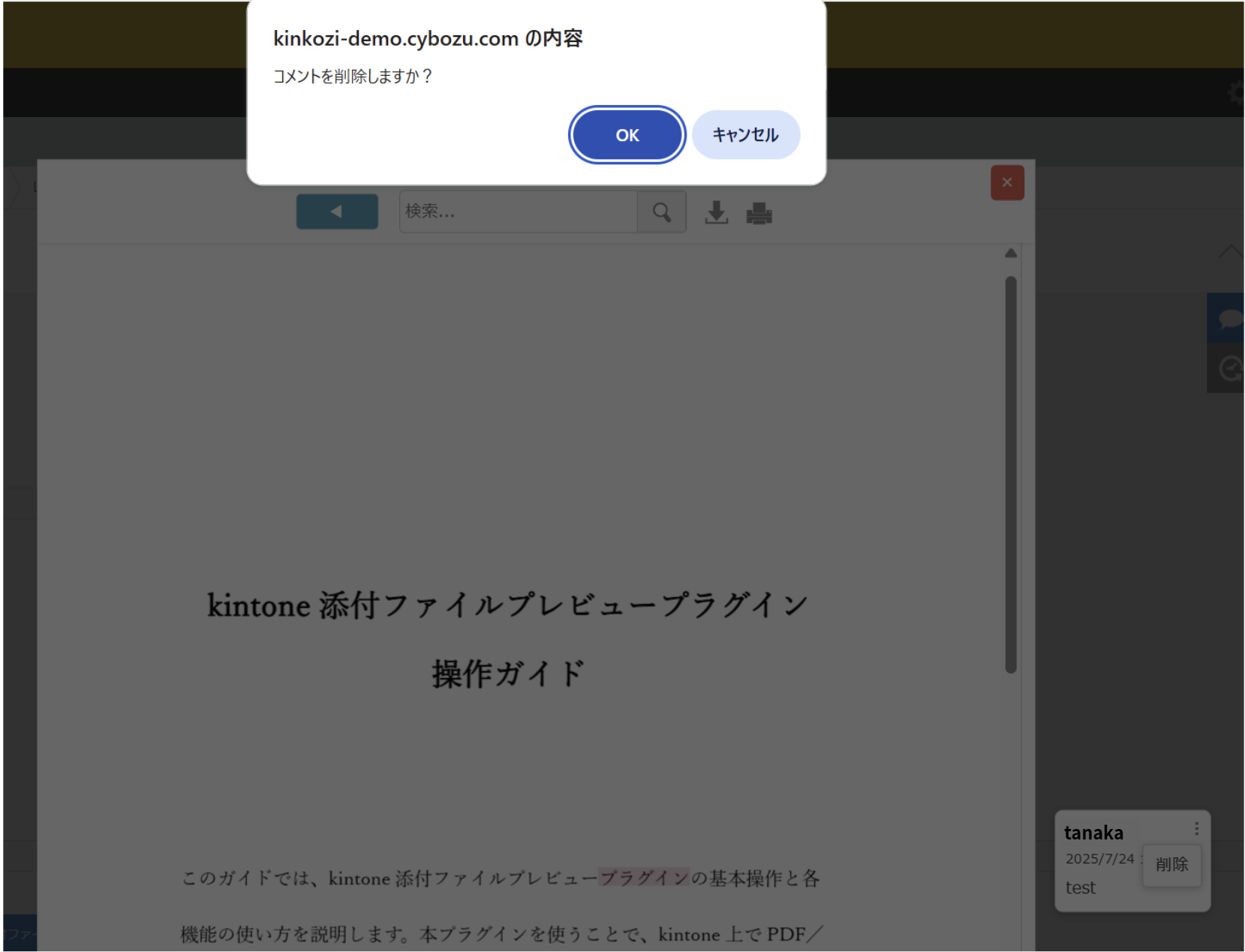Select 削除 from the comment menu
This screenshot has height=952, width=1245.
(1171, 865)
